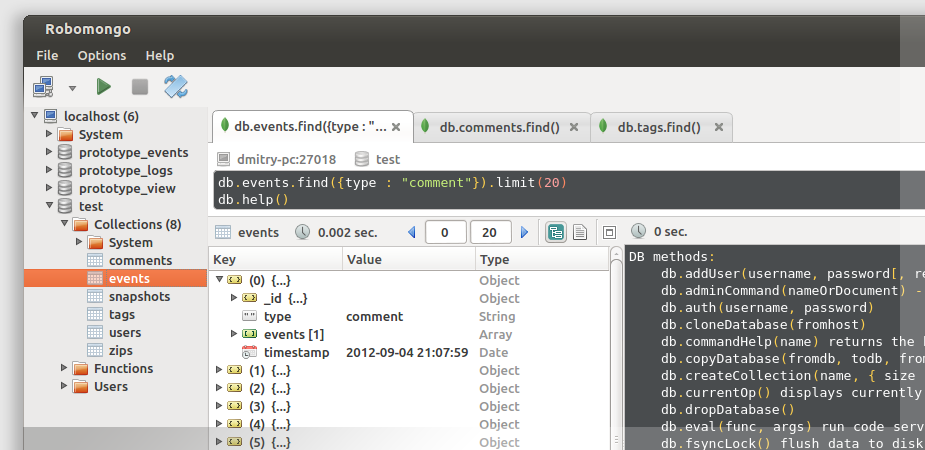Open the File menu
Image resolution: width=925 pixels, height=450 pixels.
tap(47, 55)
